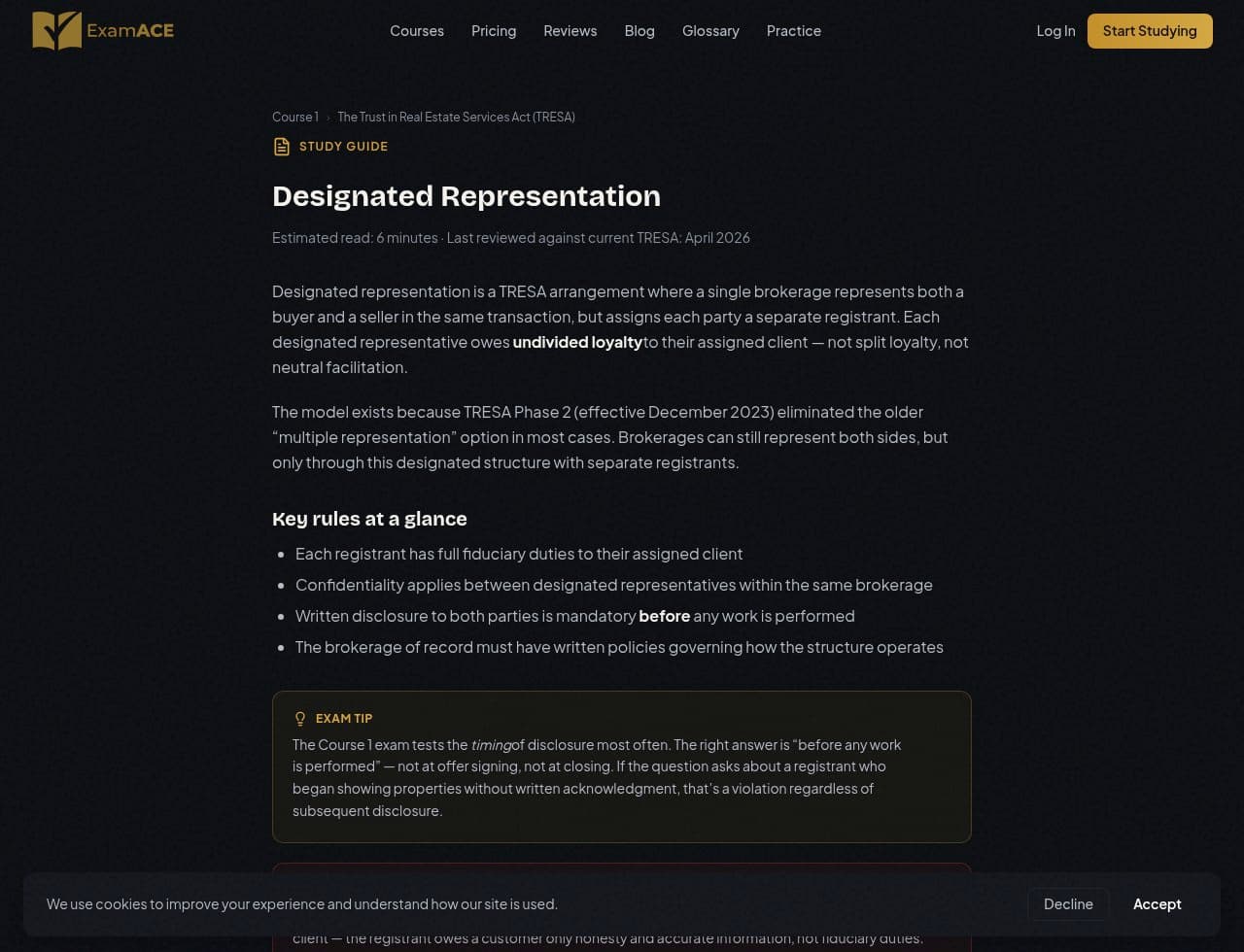The image size is (1244, 952).
Task: Click the cookie notice message text
Action: (302, 904)
